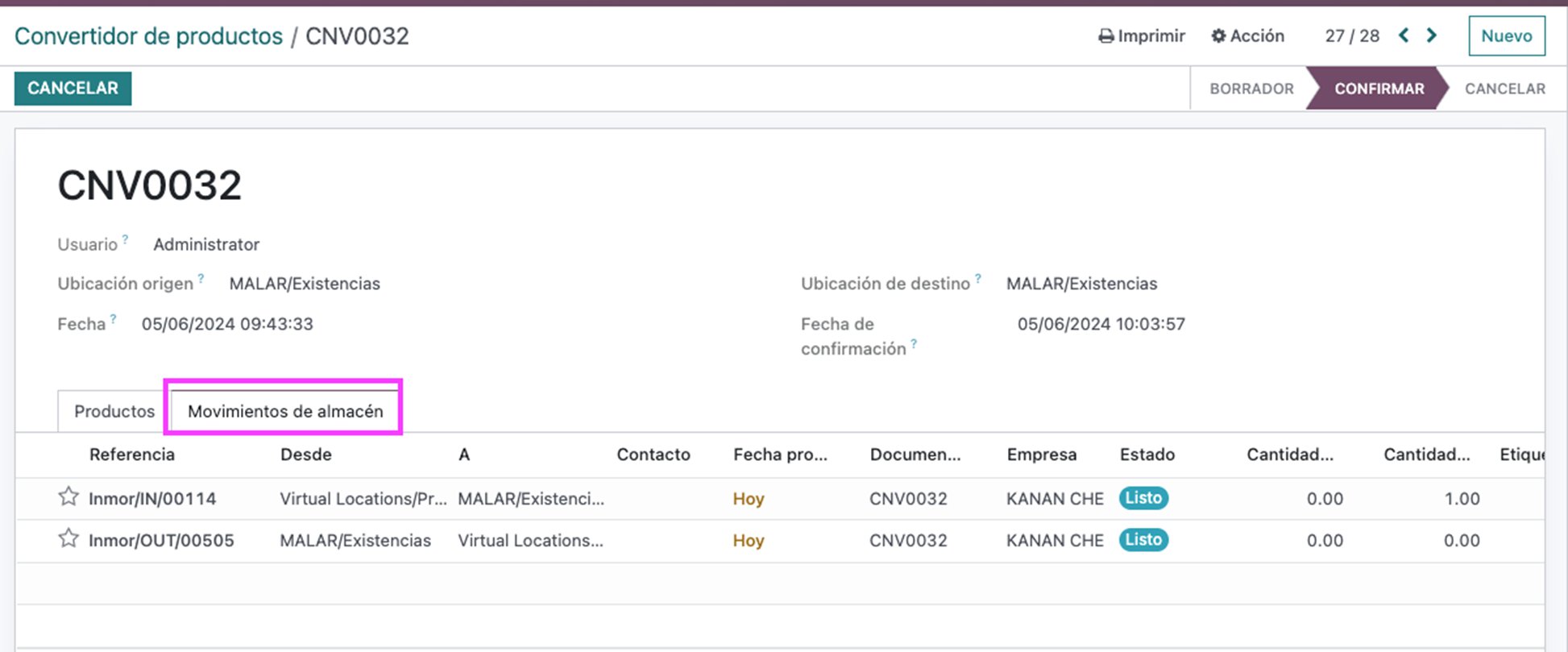The height and width of the screenshot is (652, 1568).
Task: Click the help icon beside Ubicación de destino
Action: point(977,278)
